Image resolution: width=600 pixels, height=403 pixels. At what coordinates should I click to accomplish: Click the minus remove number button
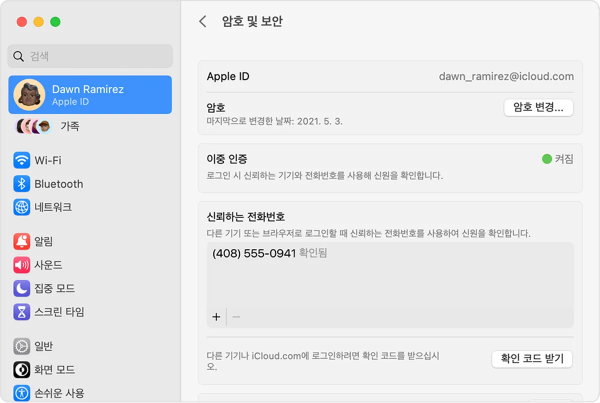(236, 317)
